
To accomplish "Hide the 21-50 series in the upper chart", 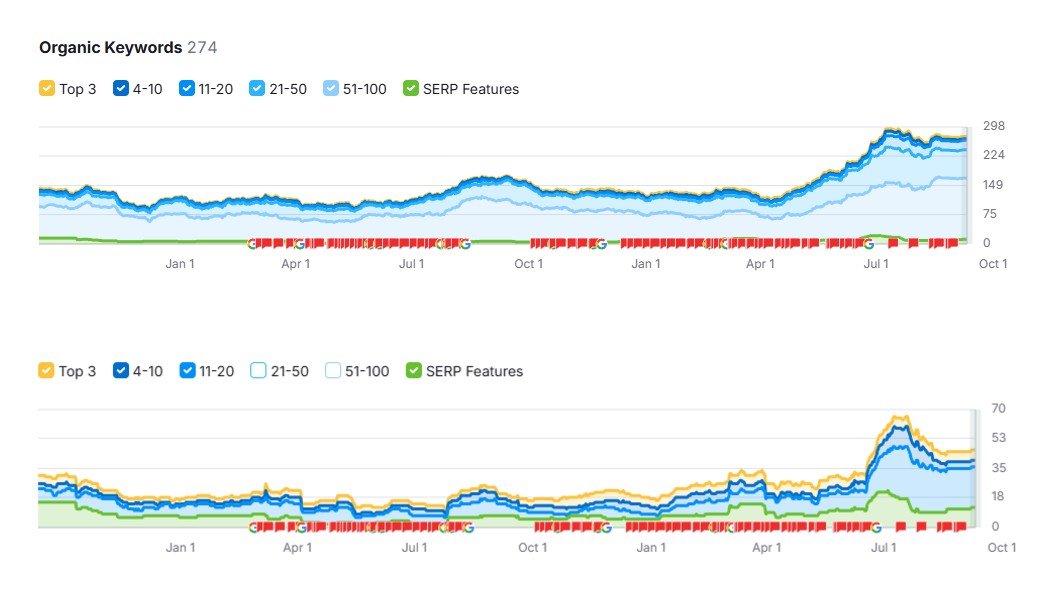I will coord(257,89).
